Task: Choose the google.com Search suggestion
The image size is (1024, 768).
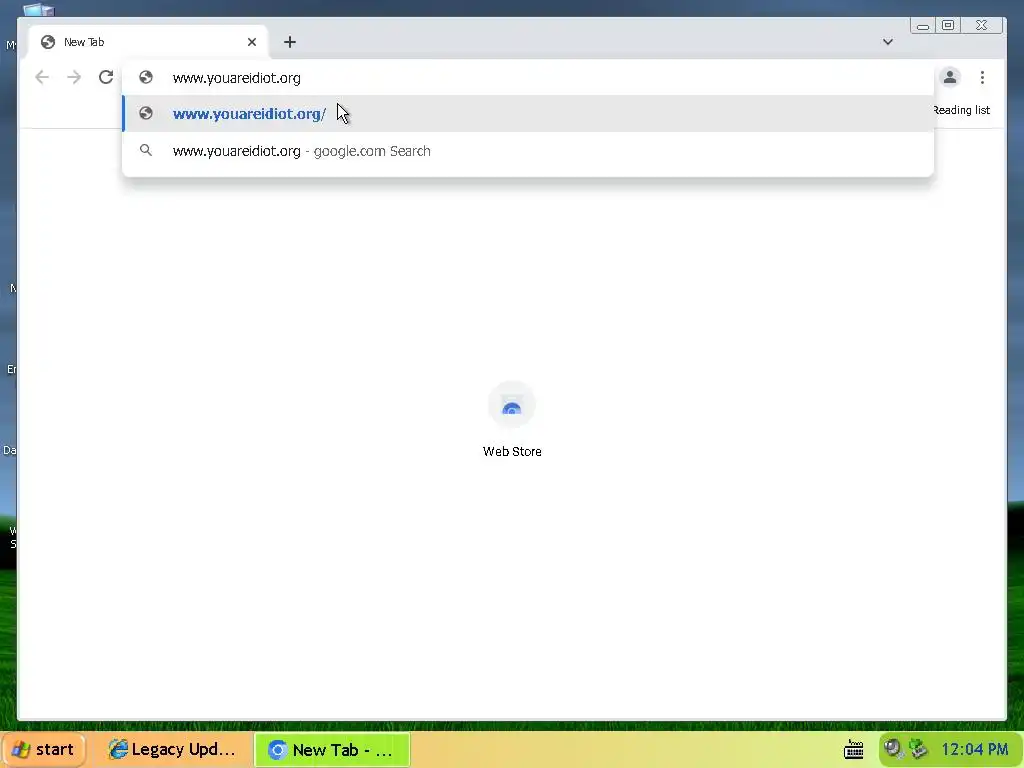Action: [x=528, y=151]
